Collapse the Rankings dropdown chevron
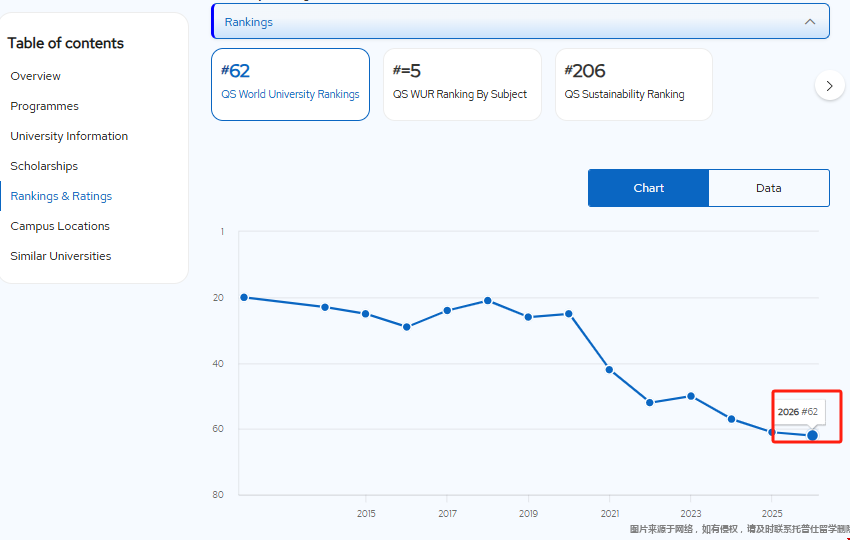 (809, 21)
